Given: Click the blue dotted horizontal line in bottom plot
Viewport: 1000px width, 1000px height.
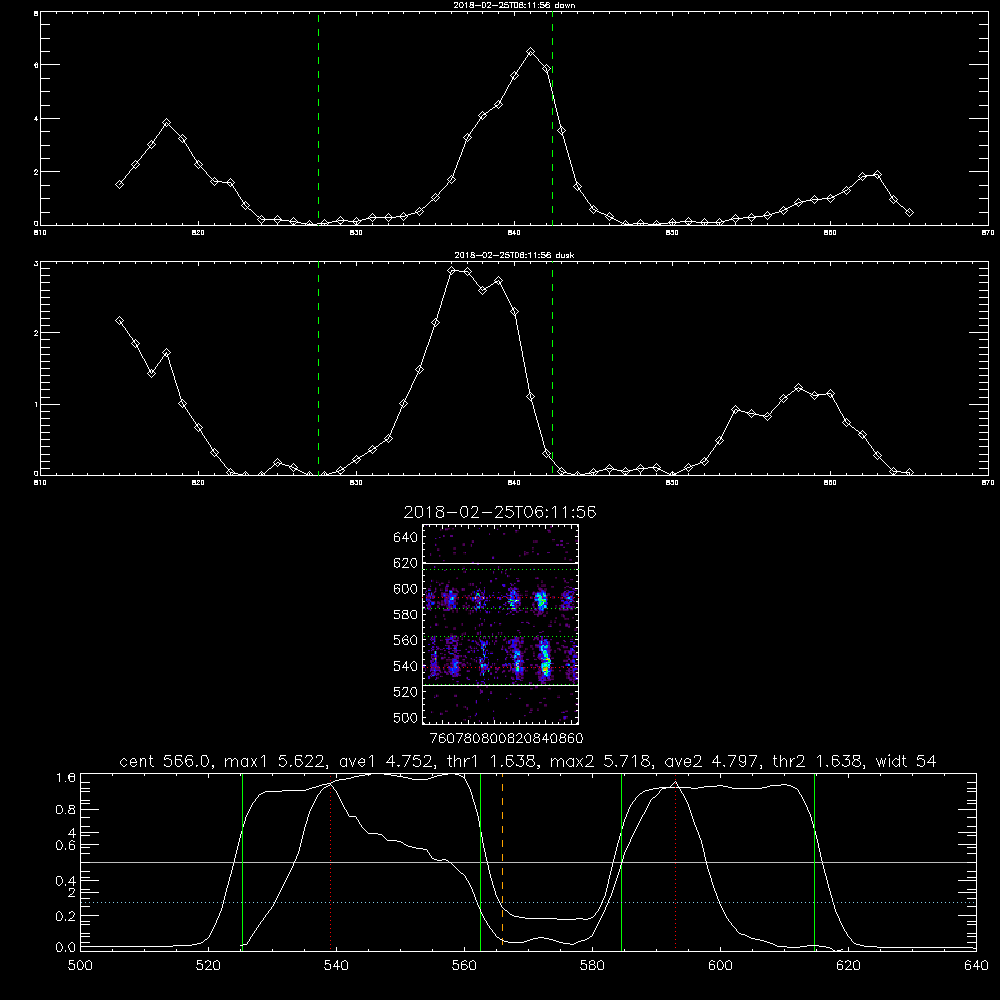Looking at the screenshot, I should tap(528, 902).
